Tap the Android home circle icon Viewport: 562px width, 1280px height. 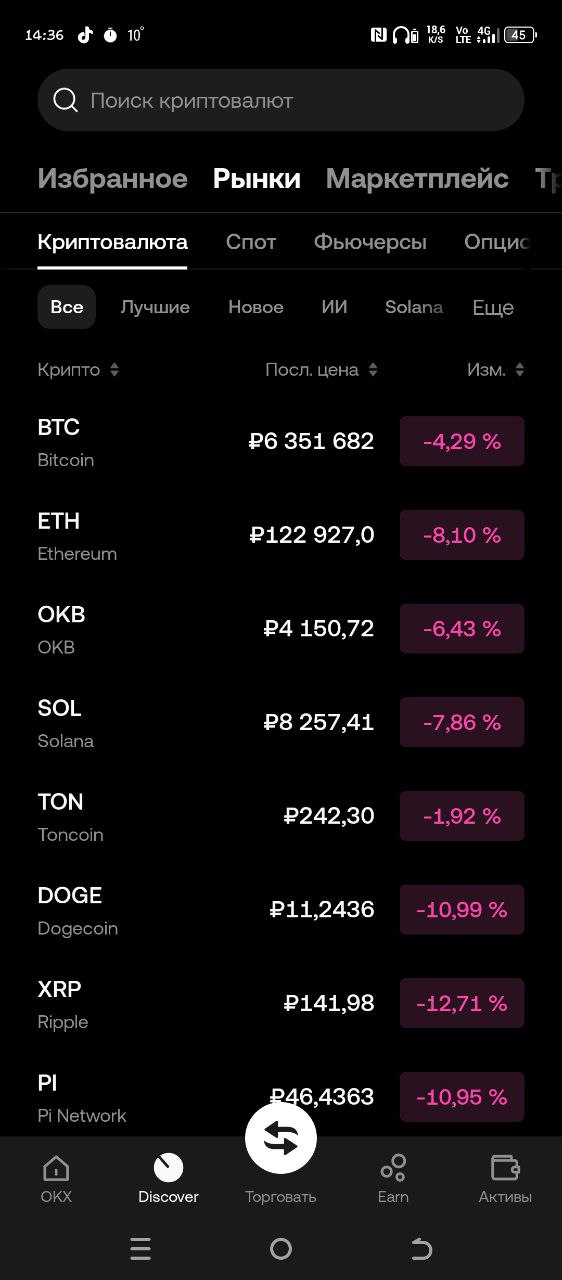pyautogui.click(x=281, y=1248)
